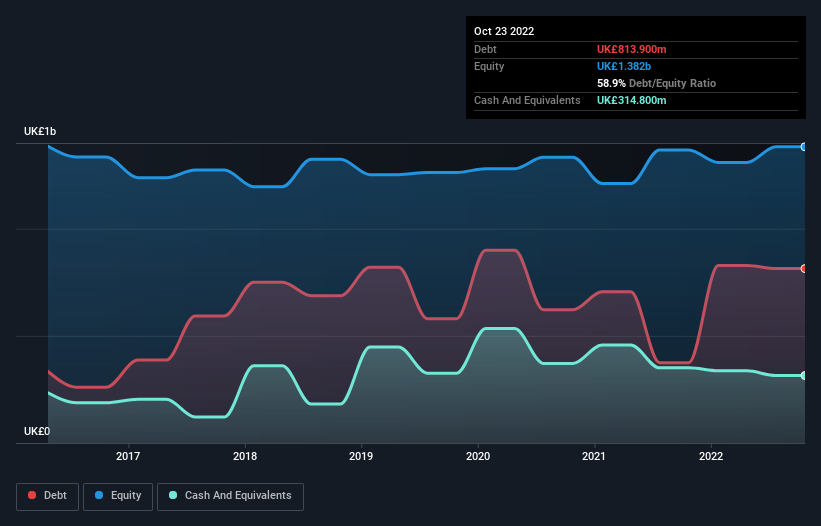The height and width of the screenshot is (526, 821).
Task: Click the red Debt legend dot
Action: pos(32,495)
